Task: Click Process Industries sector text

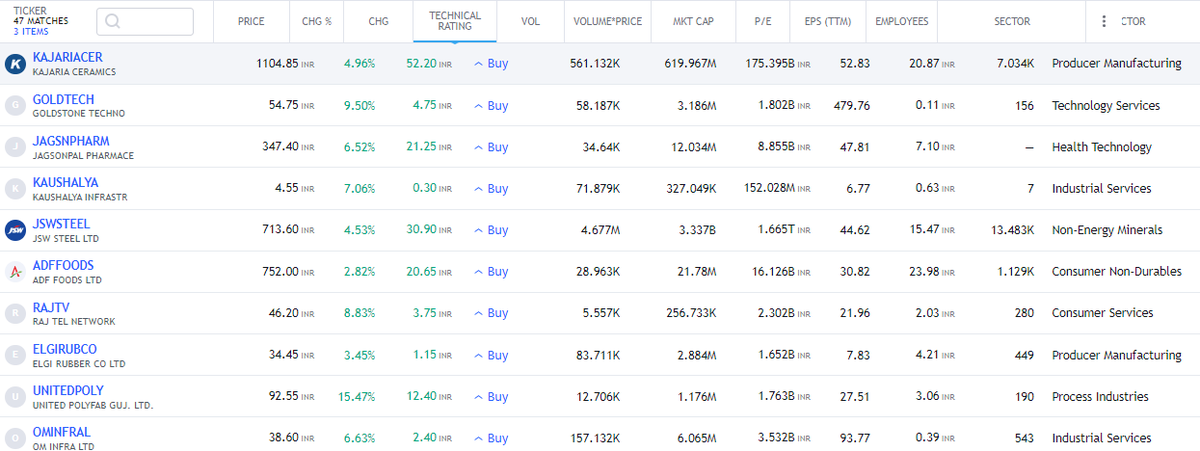Action: 1099,396
